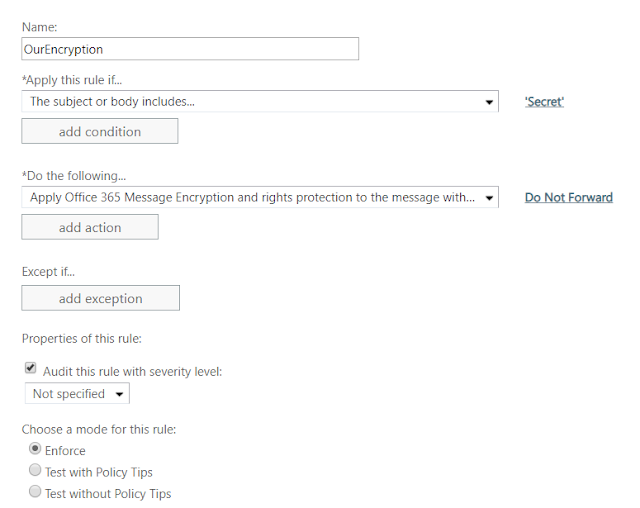Select the Enforce radio button
The width and height of the screenshot is (640, 508).
point(35,448)
